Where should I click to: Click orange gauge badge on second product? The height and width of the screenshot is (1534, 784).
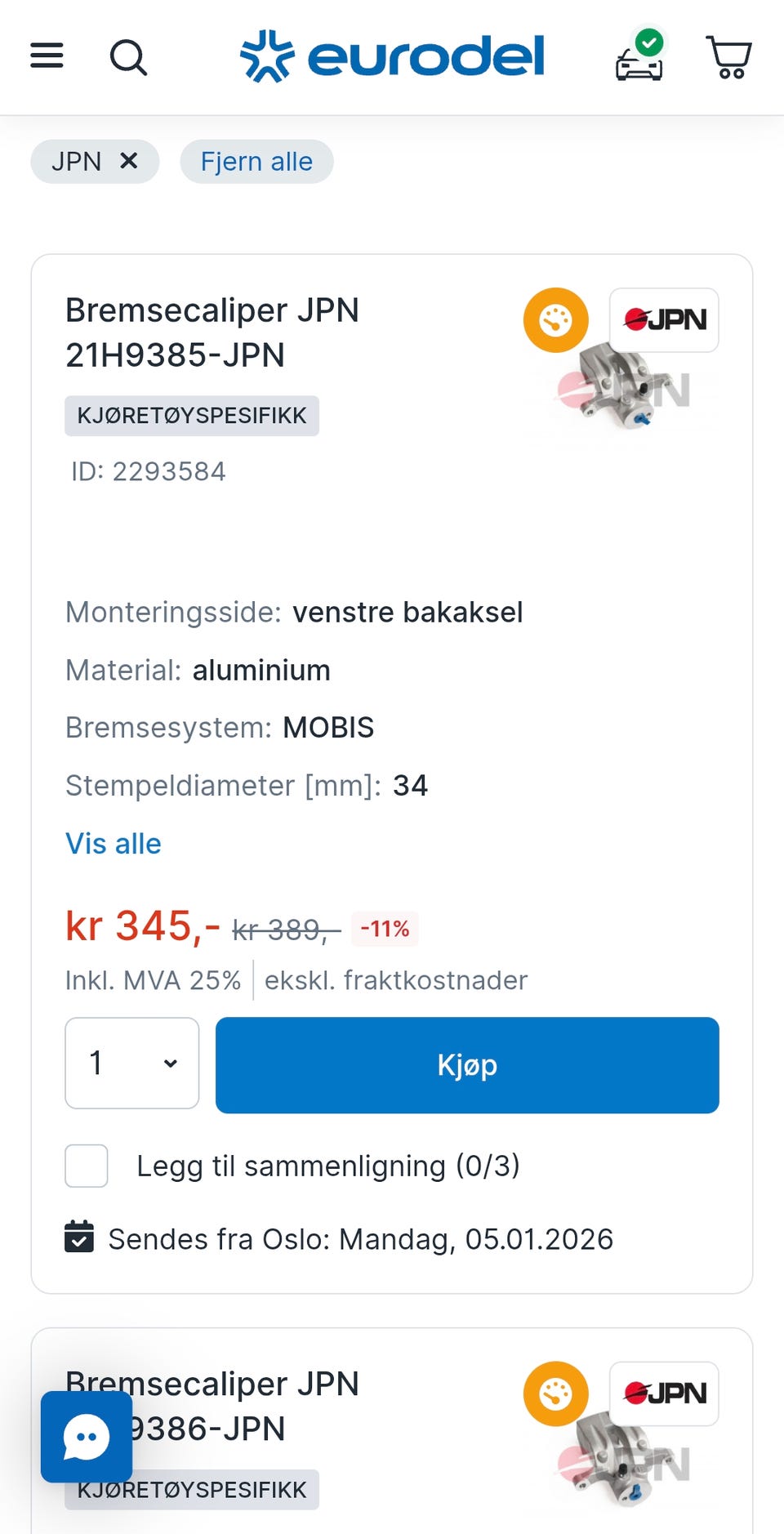pos(555,1394)
